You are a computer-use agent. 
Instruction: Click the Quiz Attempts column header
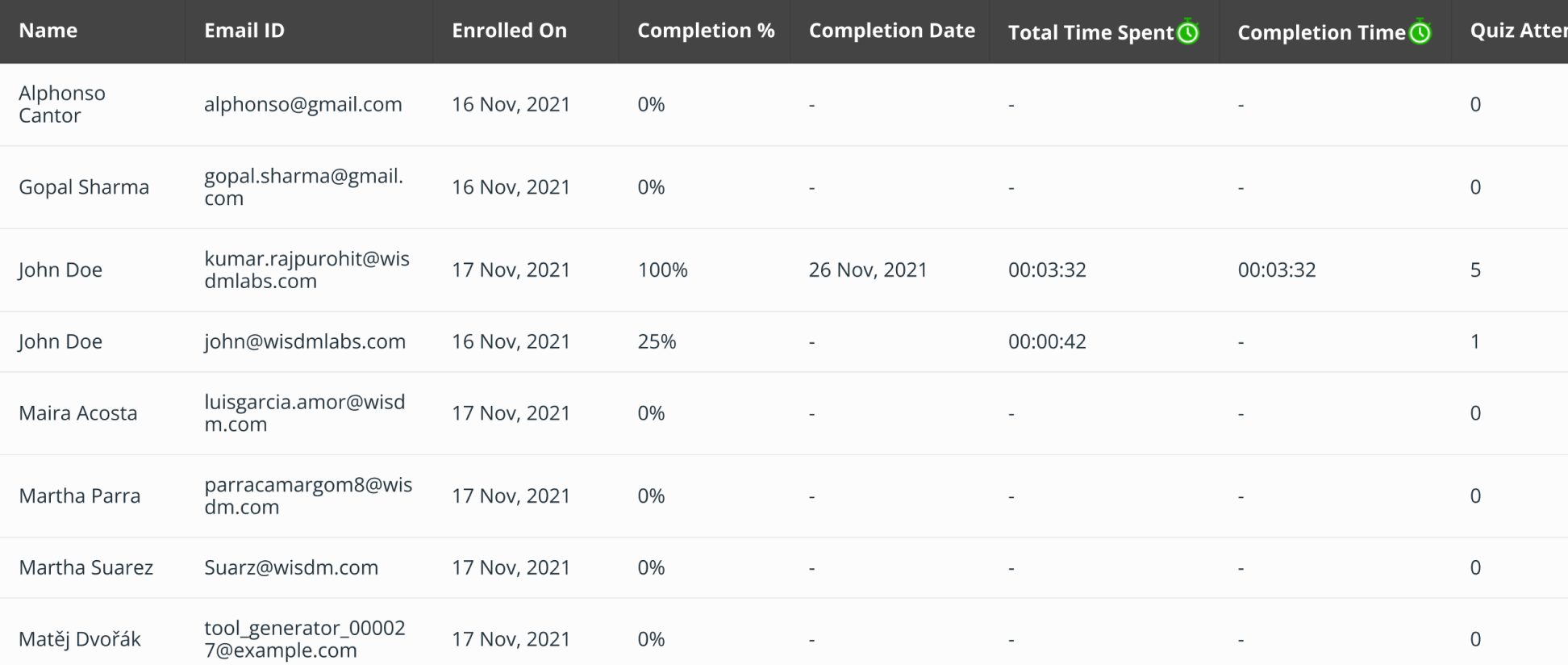[x=1517, y=31]
